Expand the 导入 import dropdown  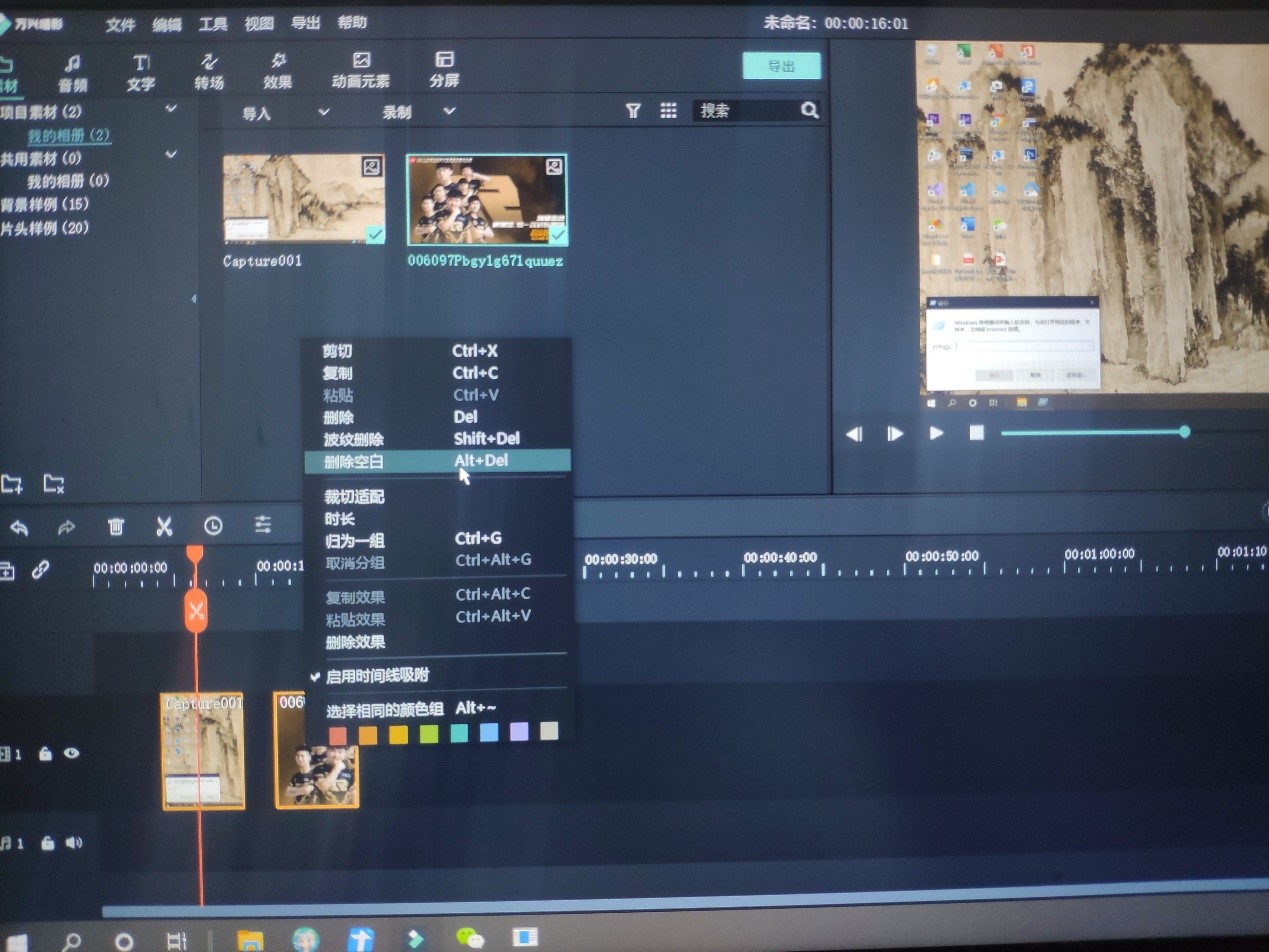[323, 112]
